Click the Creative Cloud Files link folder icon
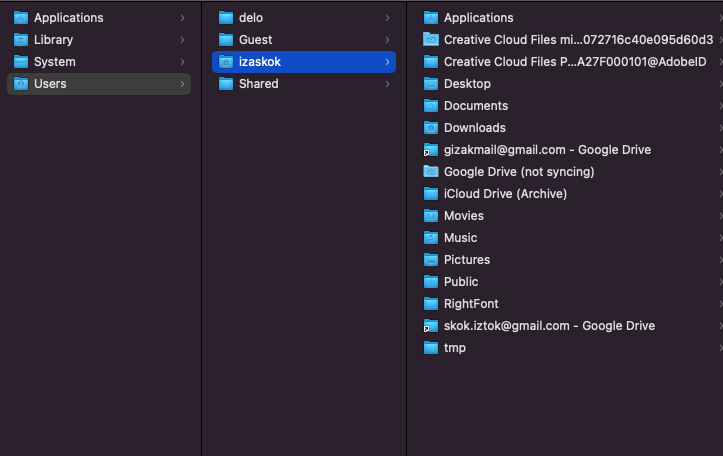Screen dimensions: 723x456 [x=431, y=40]
